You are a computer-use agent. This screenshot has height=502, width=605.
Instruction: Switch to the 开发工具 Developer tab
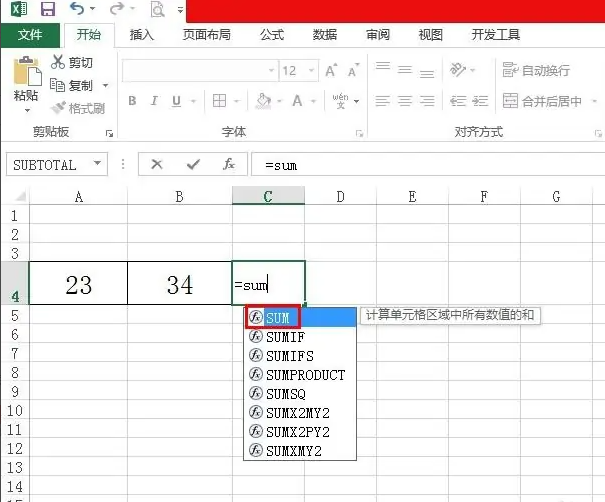(x=496, y=35)
